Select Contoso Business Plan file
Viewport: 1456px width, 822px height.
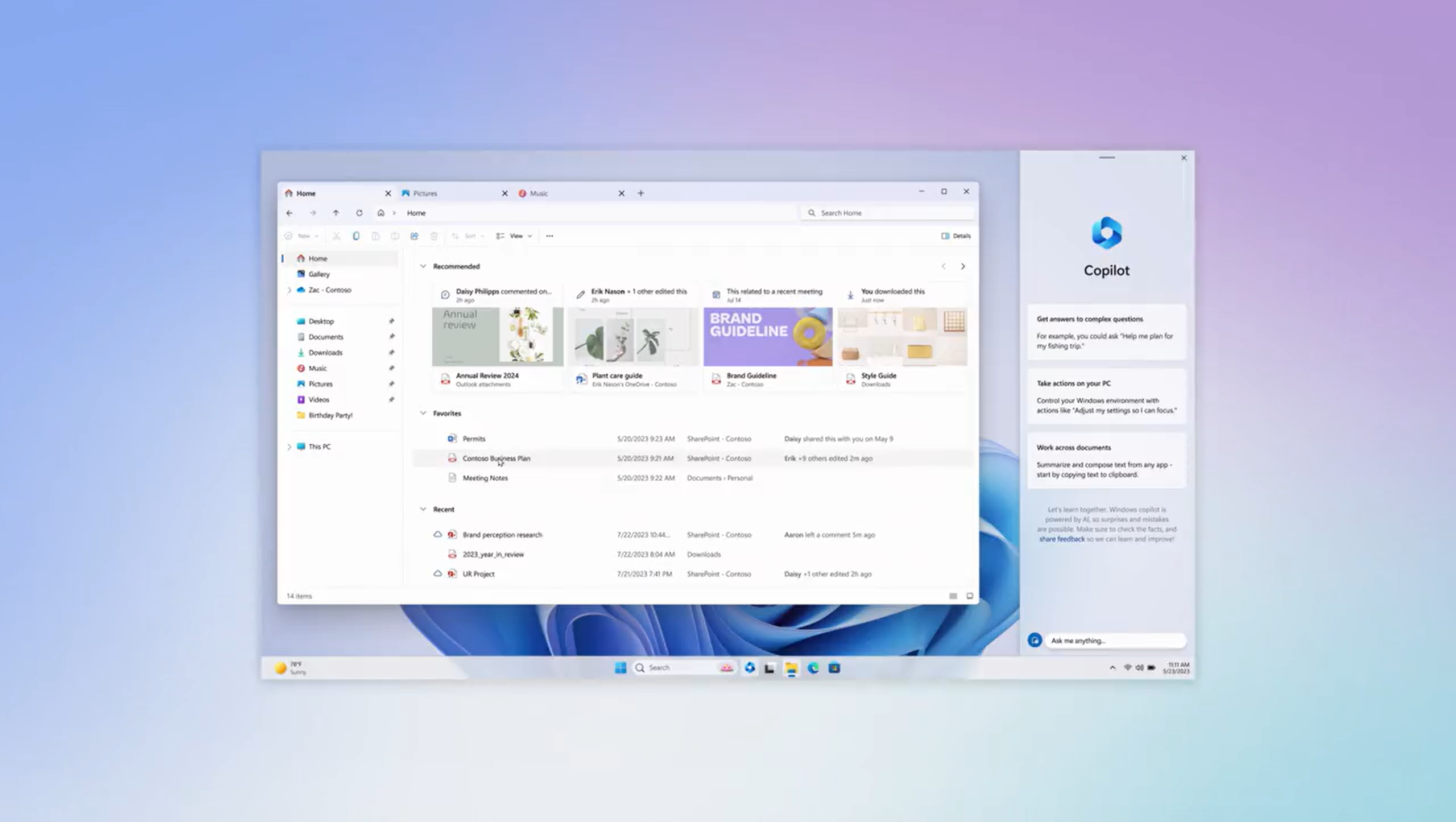pyautogui.click(x=693, y=458)
